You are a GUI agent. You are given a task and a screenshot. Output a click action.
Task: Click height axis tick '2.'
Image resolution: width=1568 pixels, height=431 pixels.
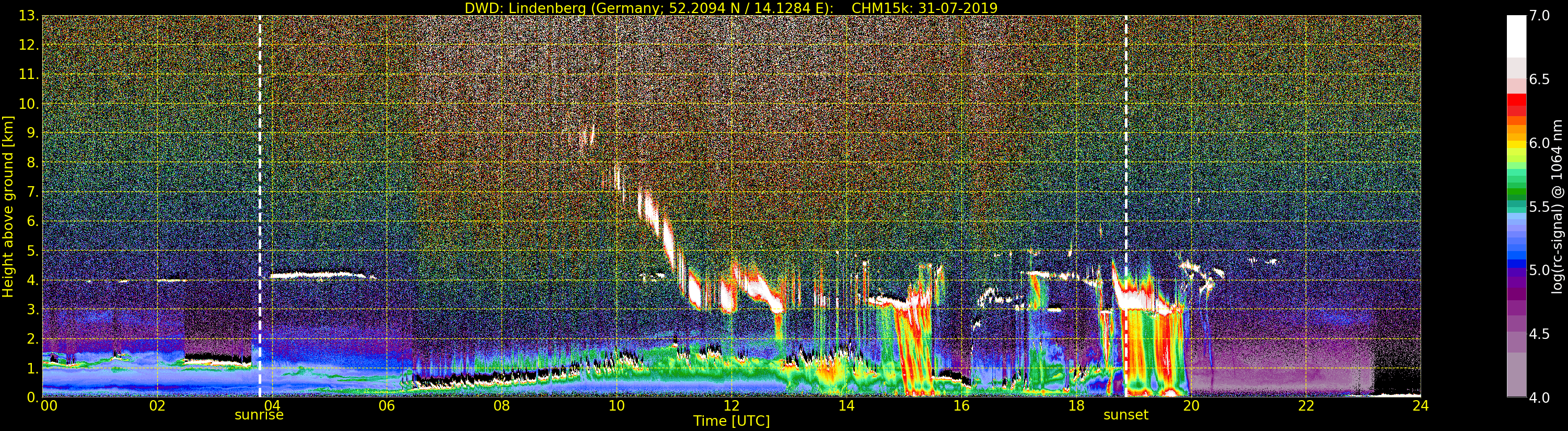coord(33,338)
